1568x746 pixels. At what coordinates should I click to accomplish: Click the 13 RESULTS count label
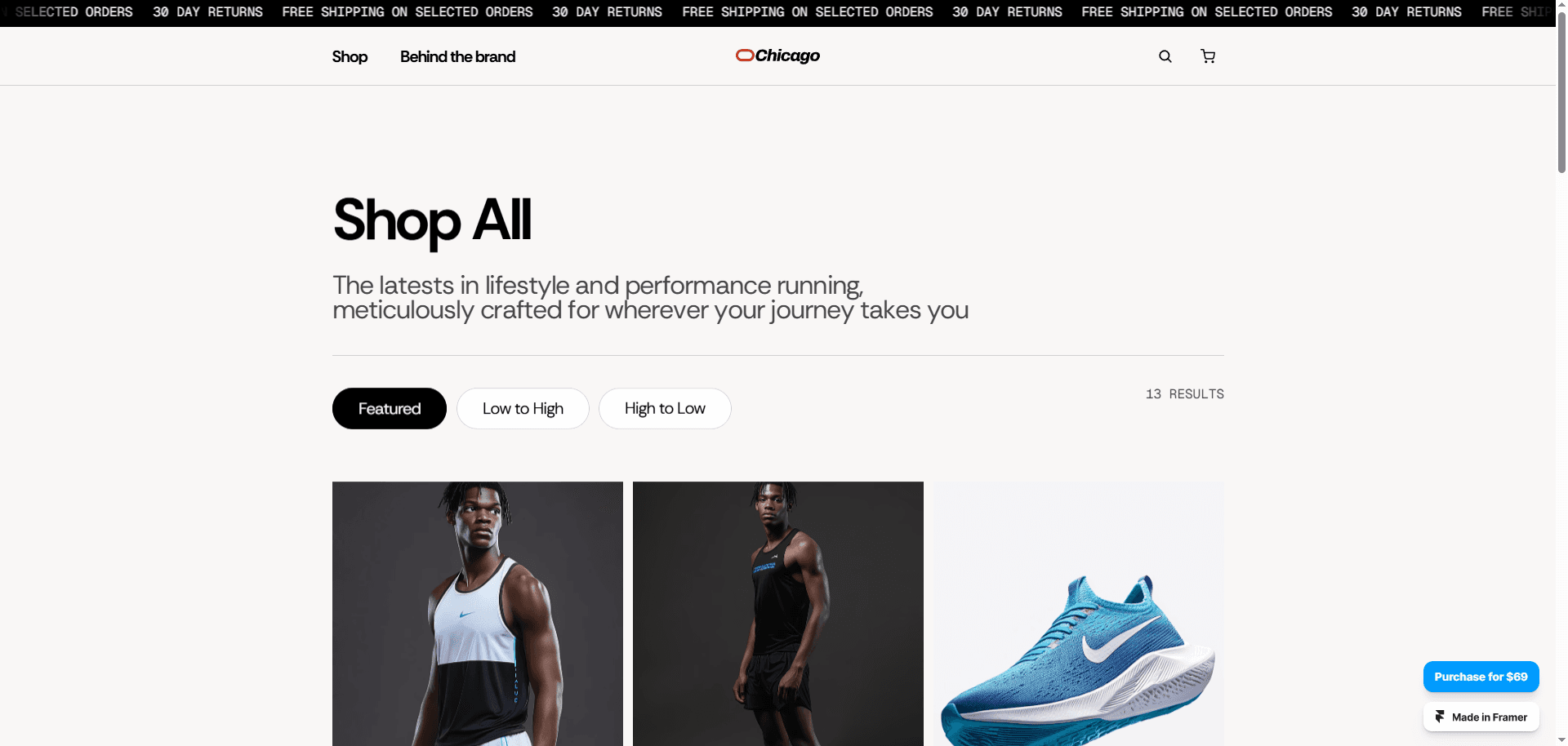[x=1184, y=394]
